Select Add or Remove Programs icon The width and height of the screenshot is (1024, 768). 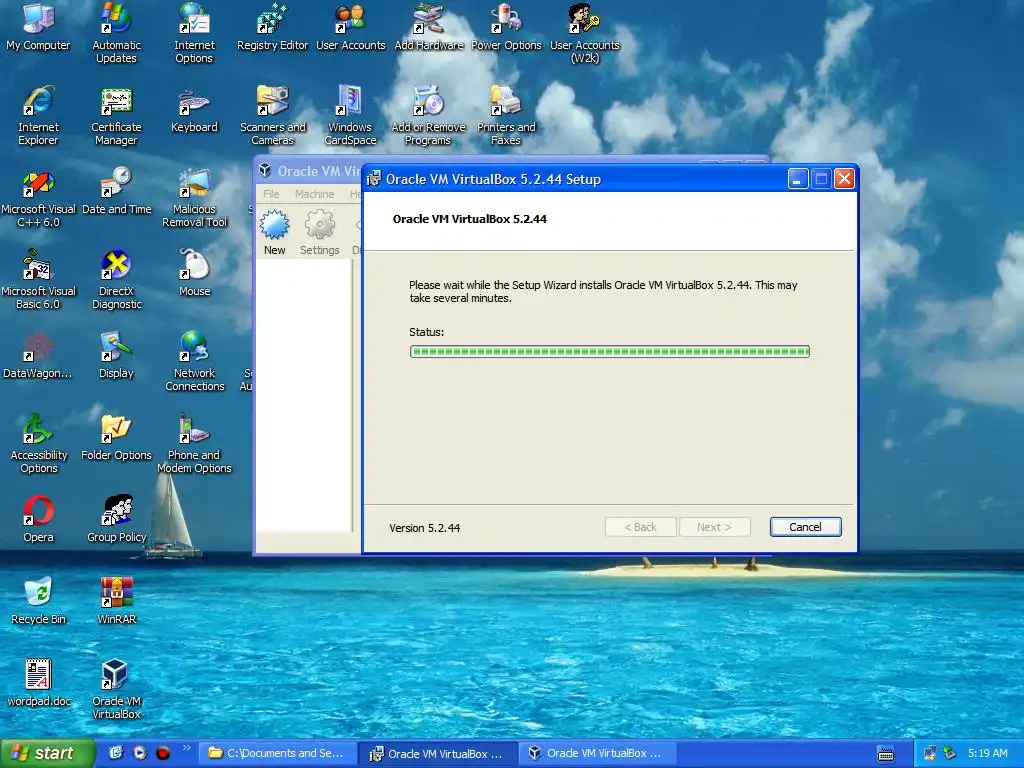point(428,115)
